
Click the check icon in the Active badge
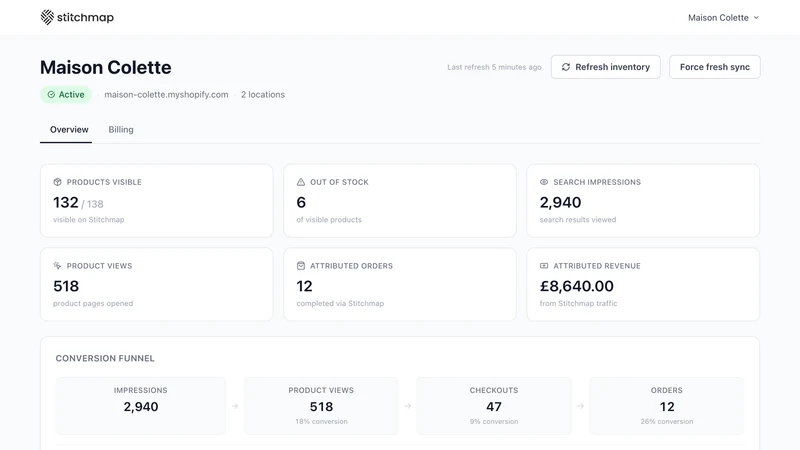point(51,94)
